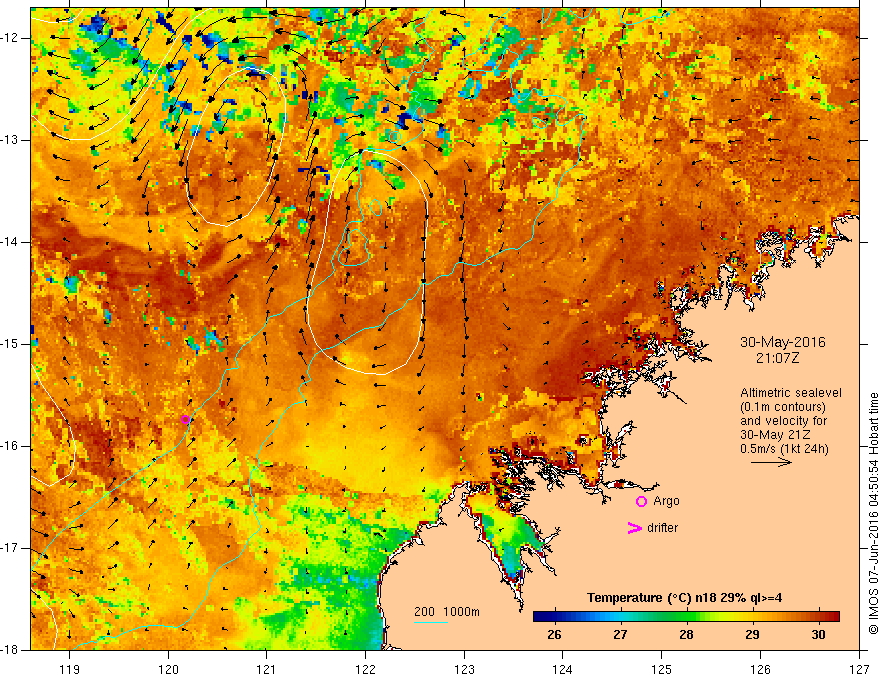Image resolution: width=880 pixels, height=680 pixels.
Task: Click the 'drifter' legend label
Action: (662, 528)
